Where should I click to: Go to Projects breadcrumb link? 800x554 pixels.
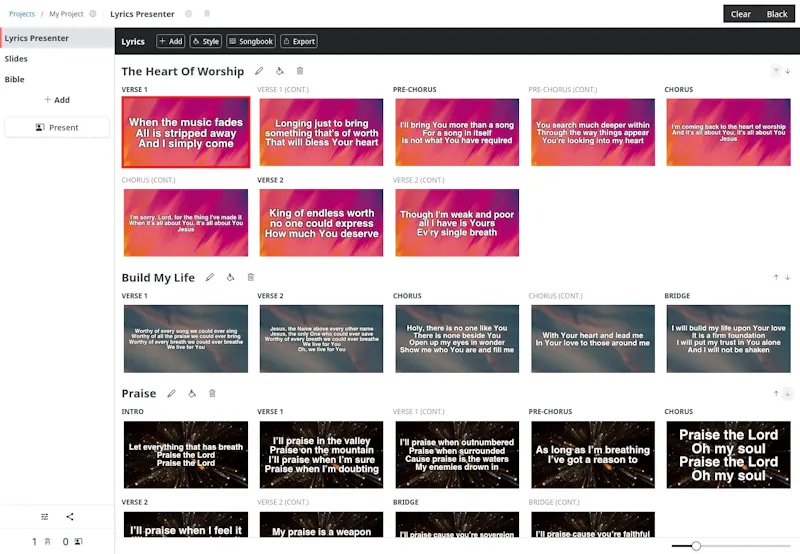pos(22,14)
